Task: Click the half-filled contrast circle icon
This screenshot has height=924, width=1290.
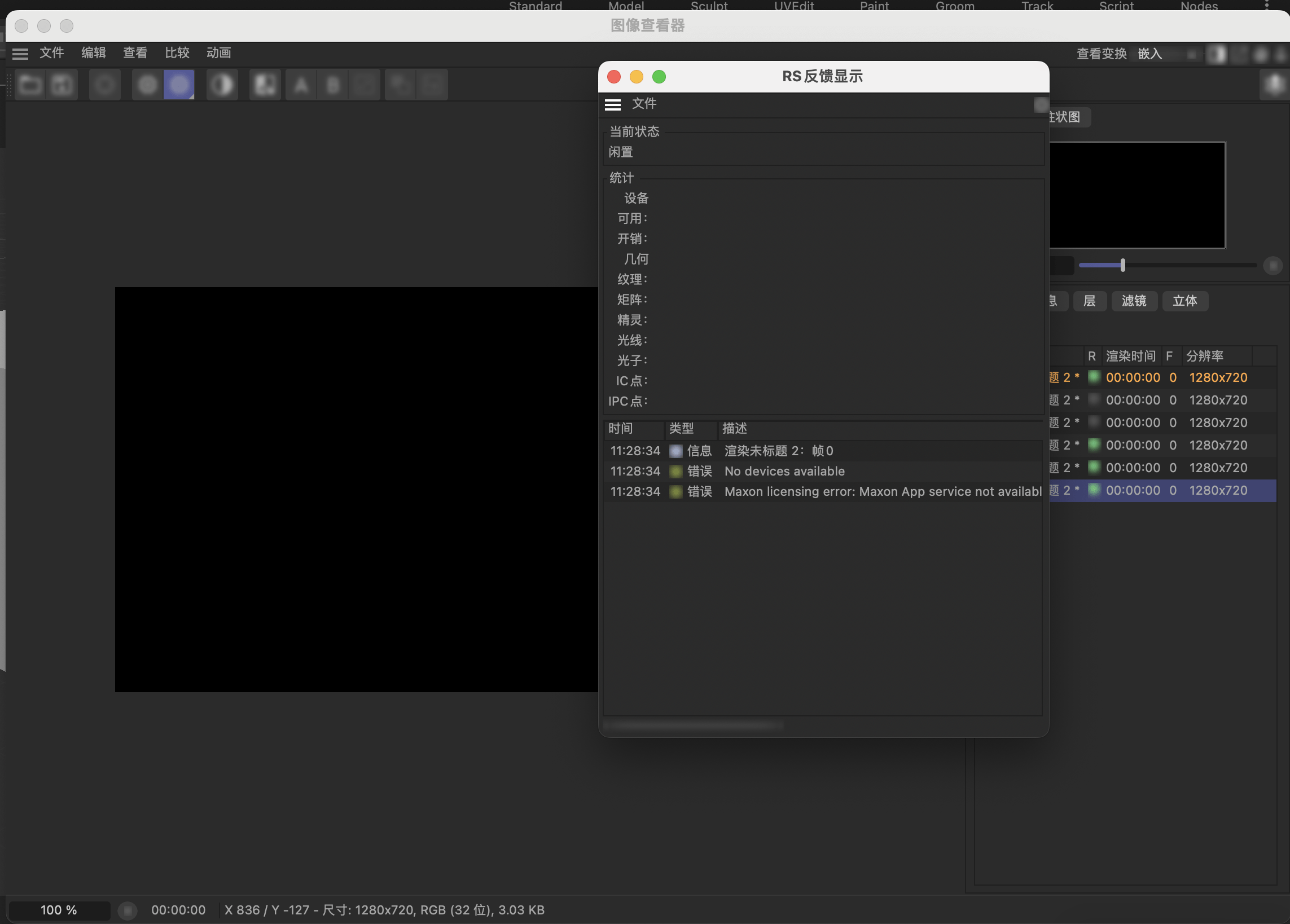Action: [222, 85]
